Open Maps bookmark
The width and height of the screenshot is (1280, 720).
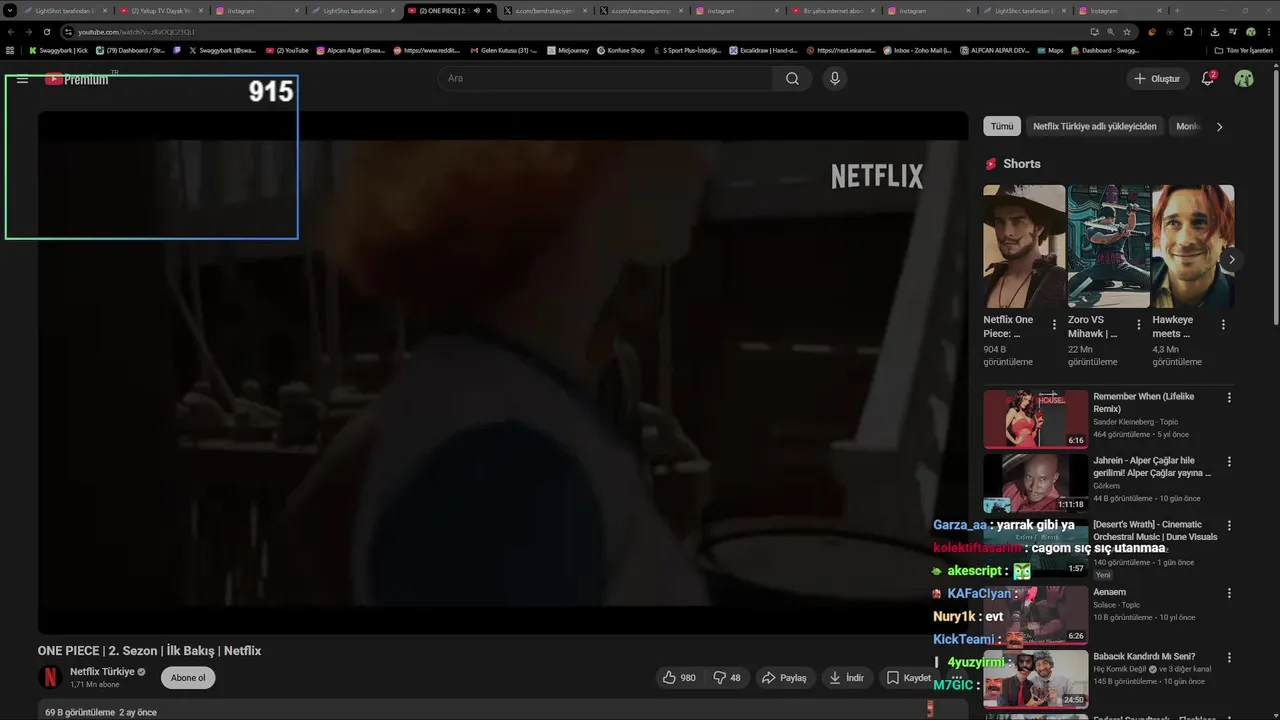coord(1049,50)
